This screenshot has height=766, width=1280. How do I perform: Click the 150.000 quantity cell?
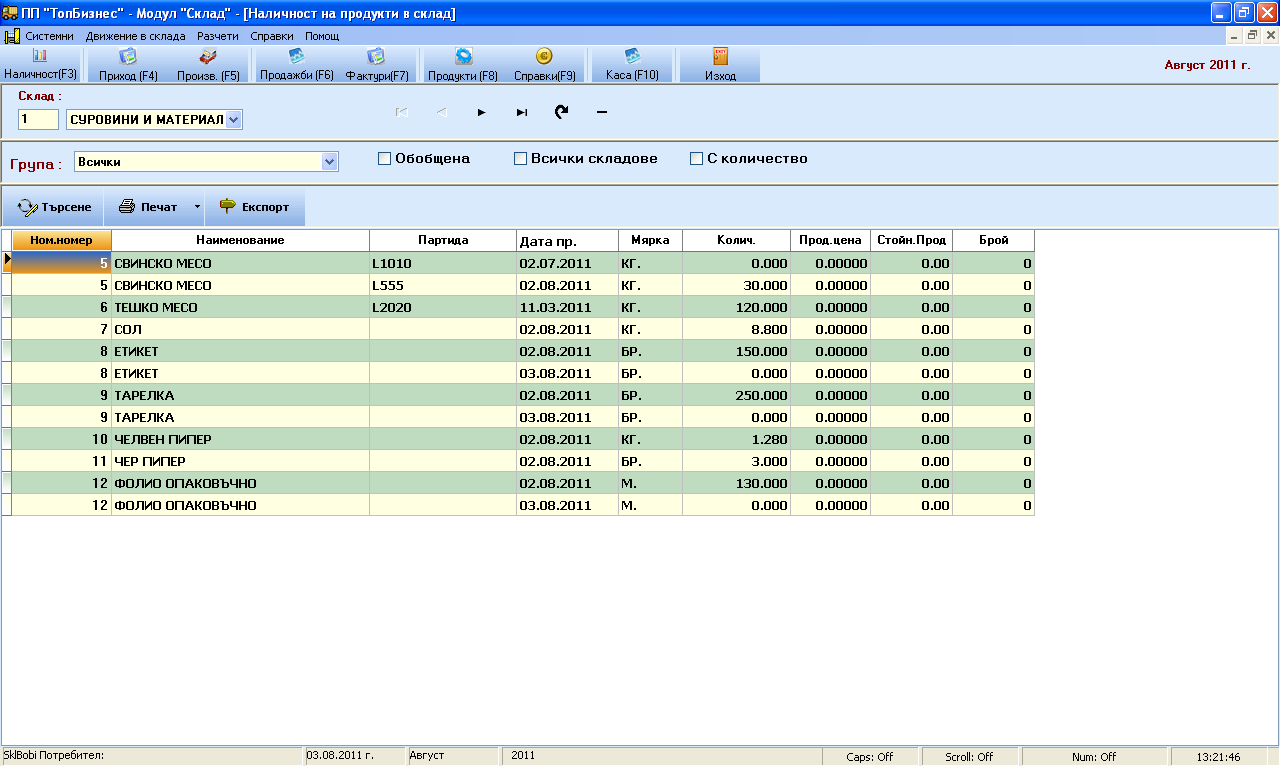tap(736, 351)
